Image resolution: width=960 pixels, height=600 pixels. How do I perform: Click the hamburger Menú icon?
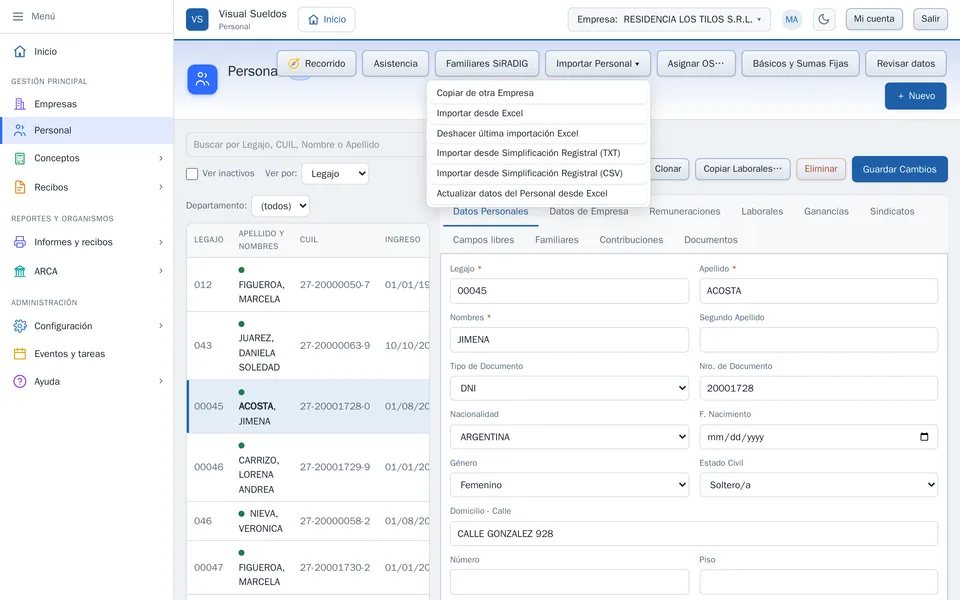tap(18, 17)
